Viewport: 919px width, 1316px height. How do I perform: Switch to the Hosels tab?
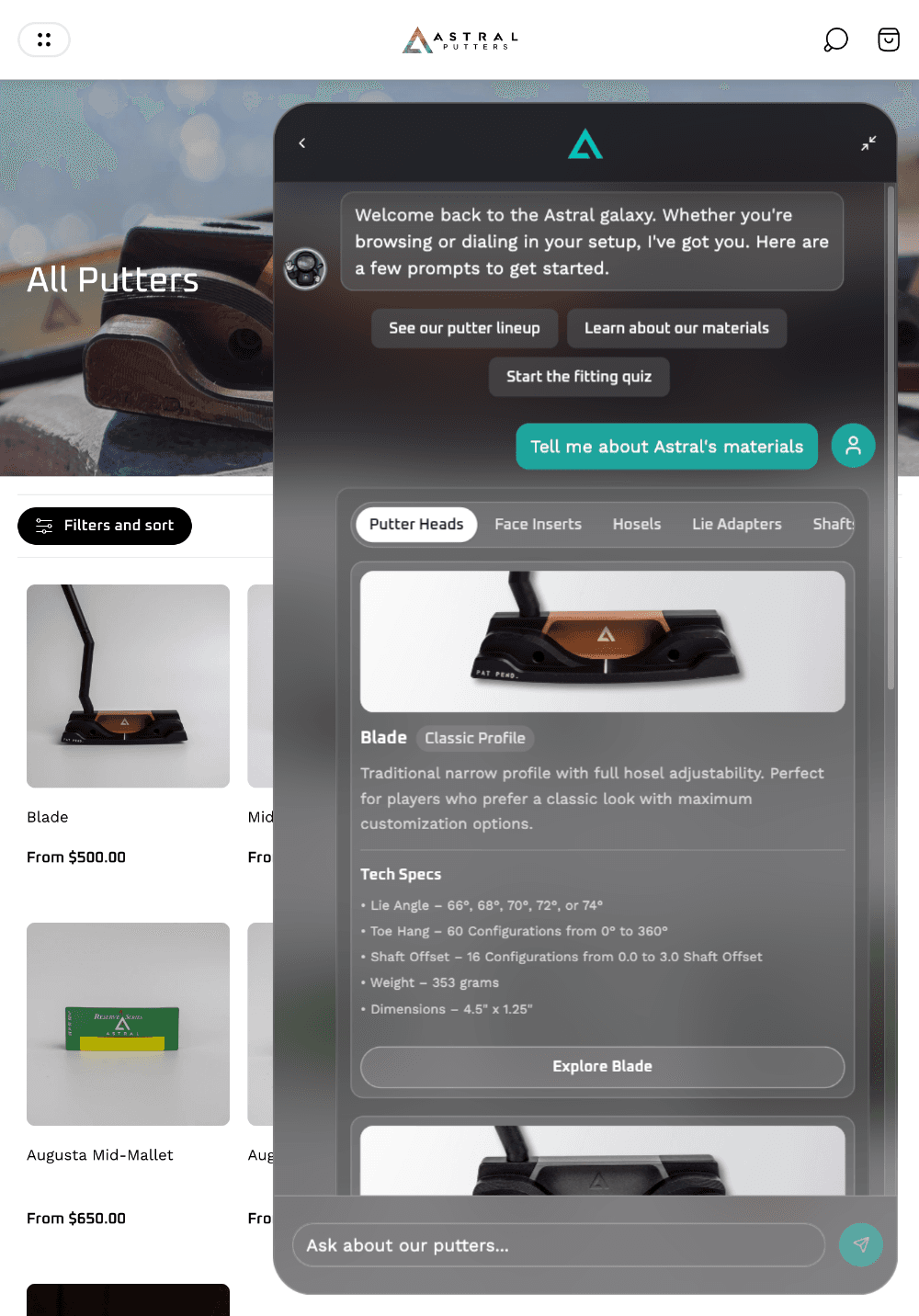pyautogui.click(x=637, y=524)
